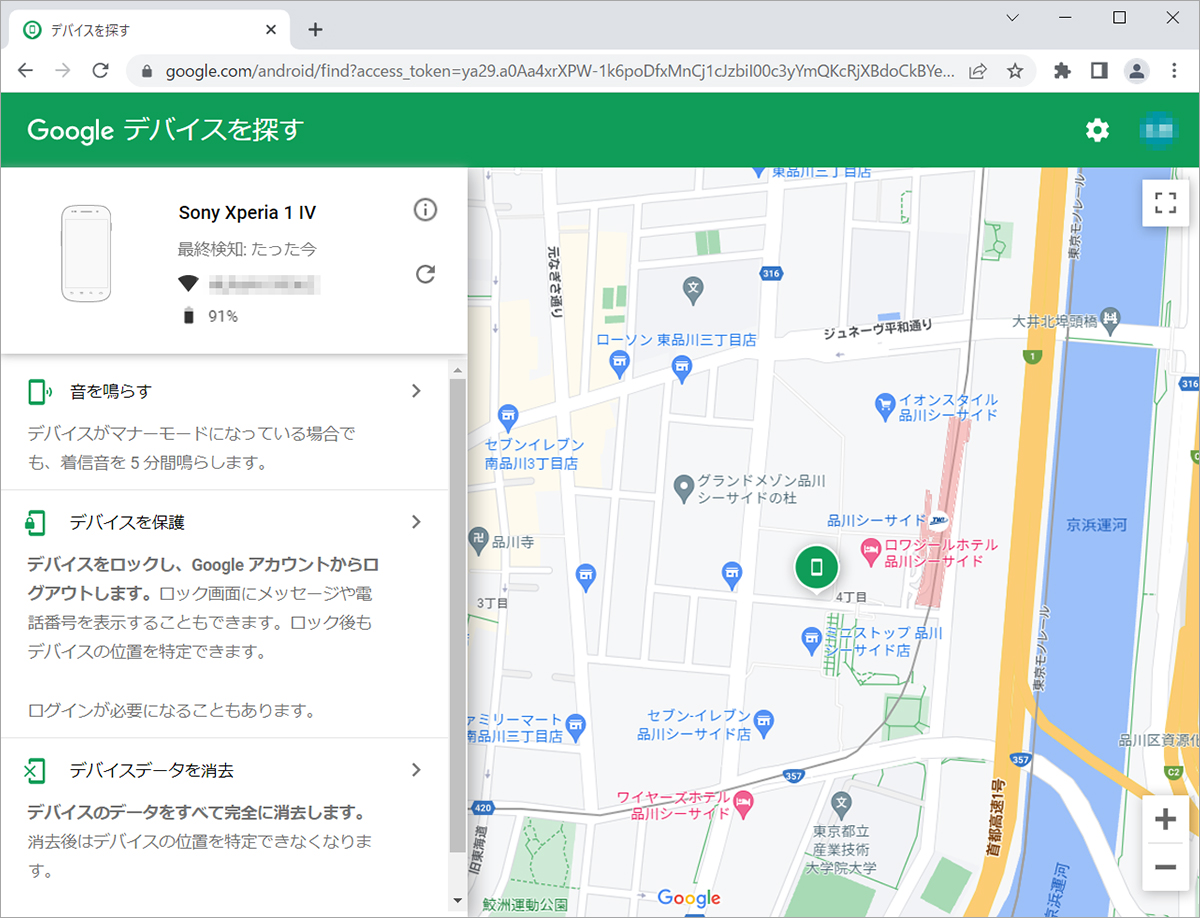This screenshot has width=1200, height=918.
Task: Toggle fullscreen map view
Action: 1165,204
